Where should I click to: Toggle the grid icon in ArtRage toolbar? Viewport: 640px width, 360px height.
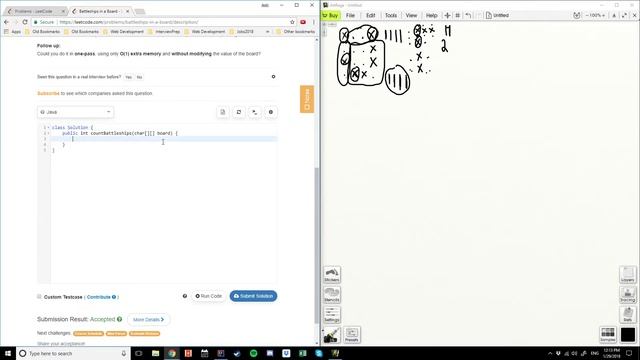[x=458, y=16]
